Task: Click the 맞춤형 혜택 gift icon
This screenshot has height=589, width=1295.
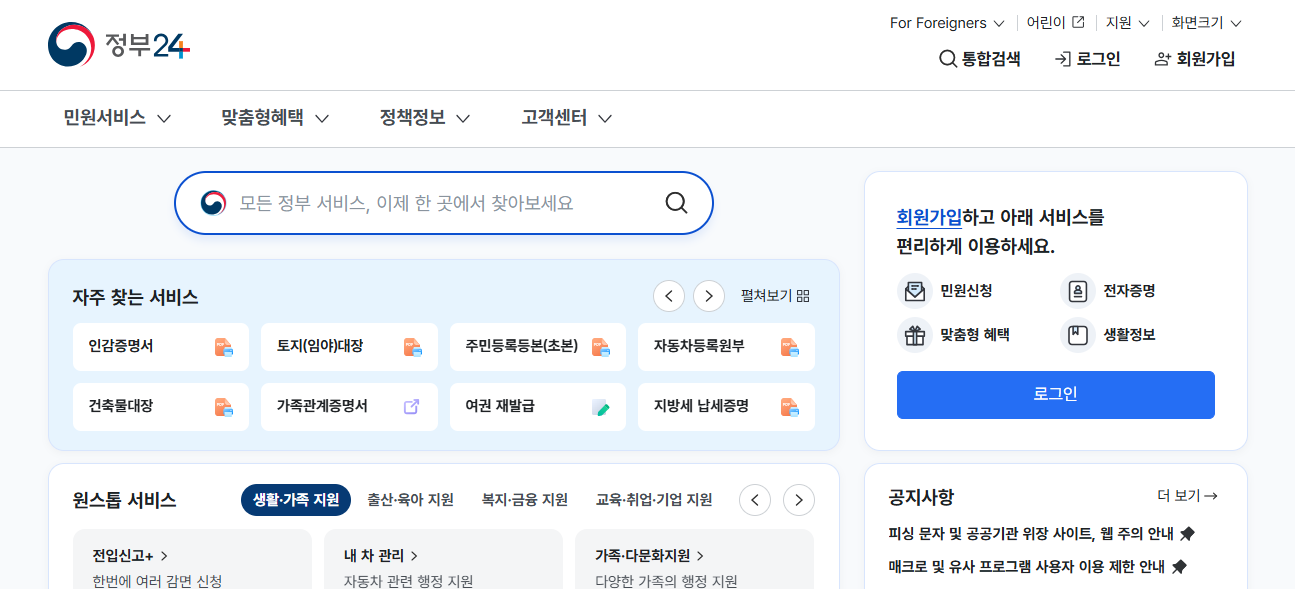Action: pyautogui.click(x=914, y=334)
